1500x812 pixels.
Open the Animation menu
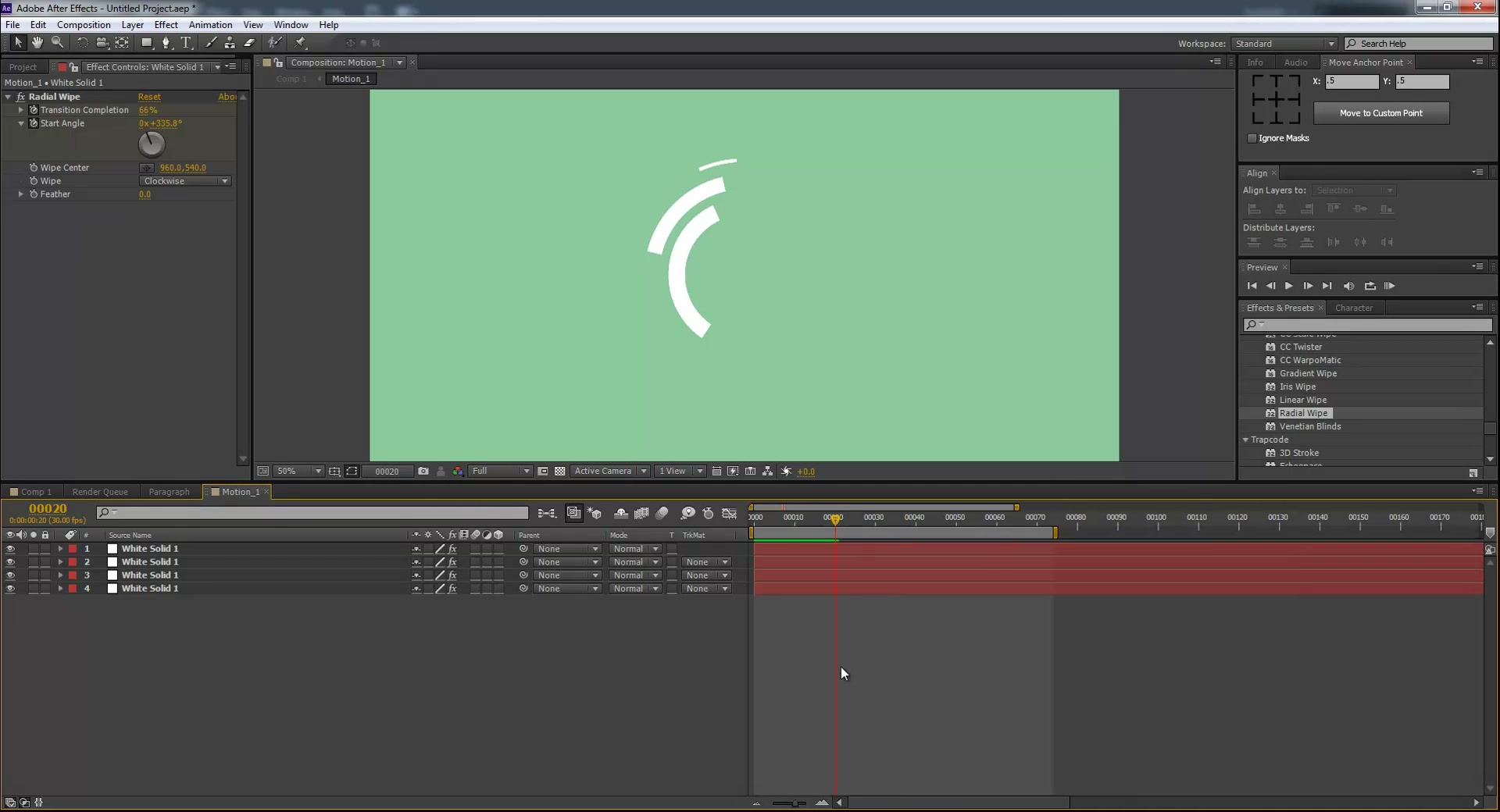pos(210,25)
